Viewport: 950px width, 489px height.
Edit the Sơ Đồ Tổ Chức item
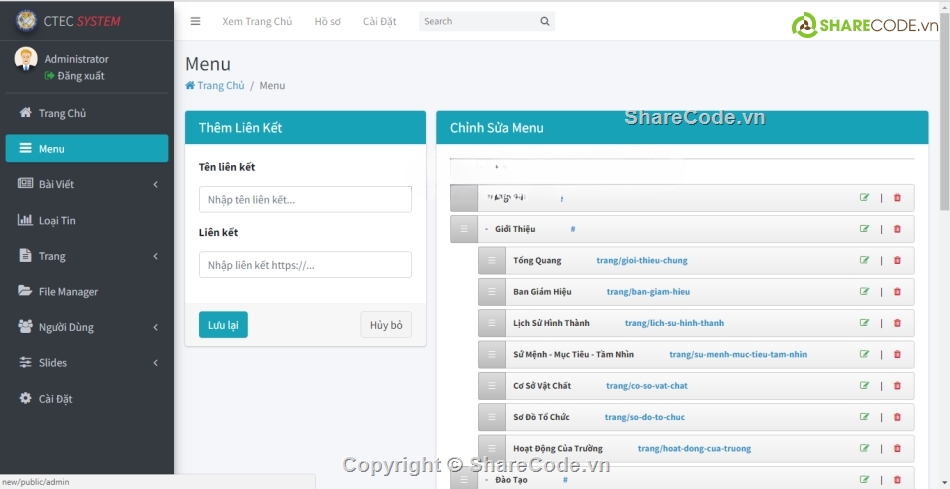click(x=865, y=417)
